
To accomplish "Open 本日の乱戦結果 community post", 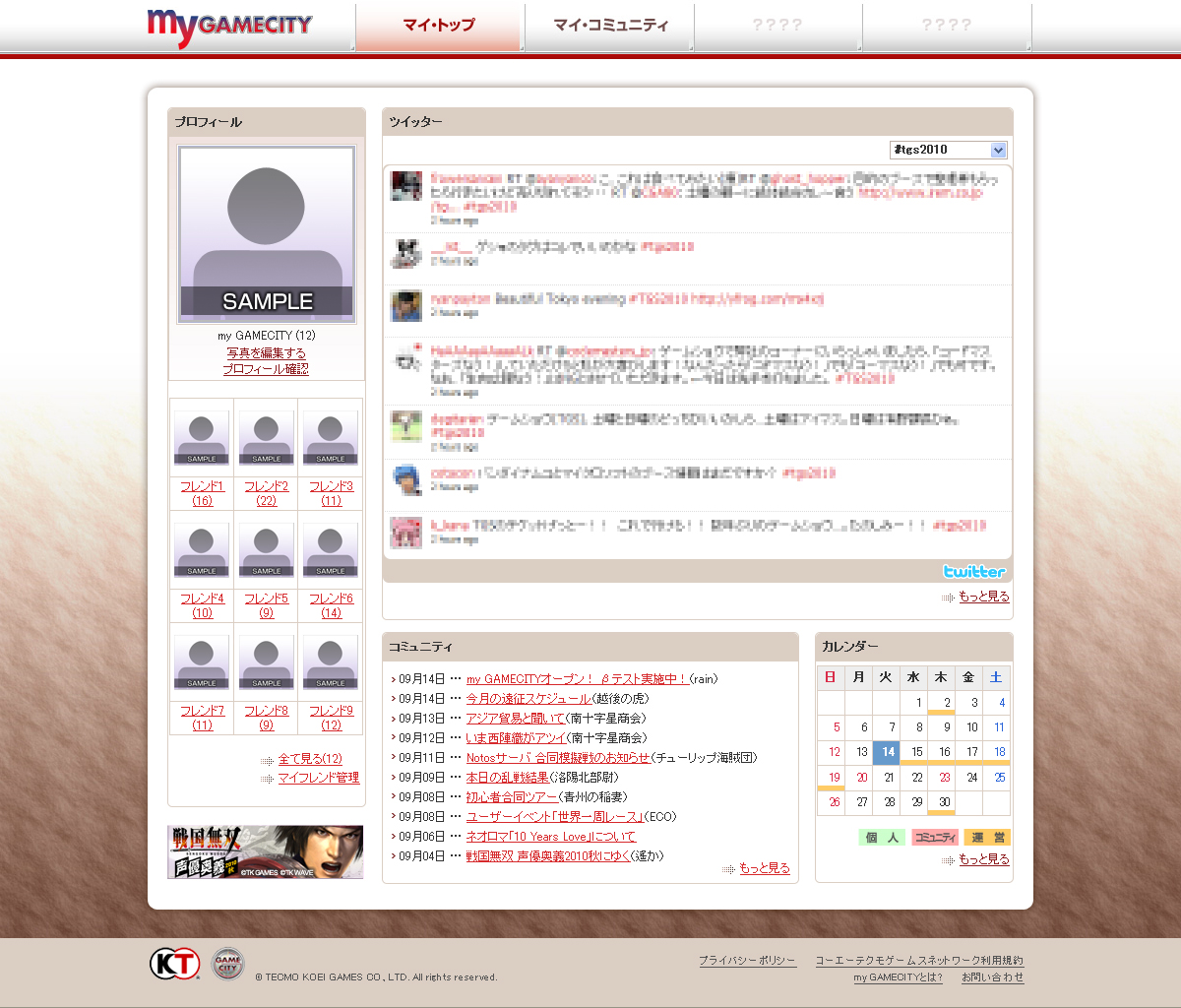I will tap(507, 778).
